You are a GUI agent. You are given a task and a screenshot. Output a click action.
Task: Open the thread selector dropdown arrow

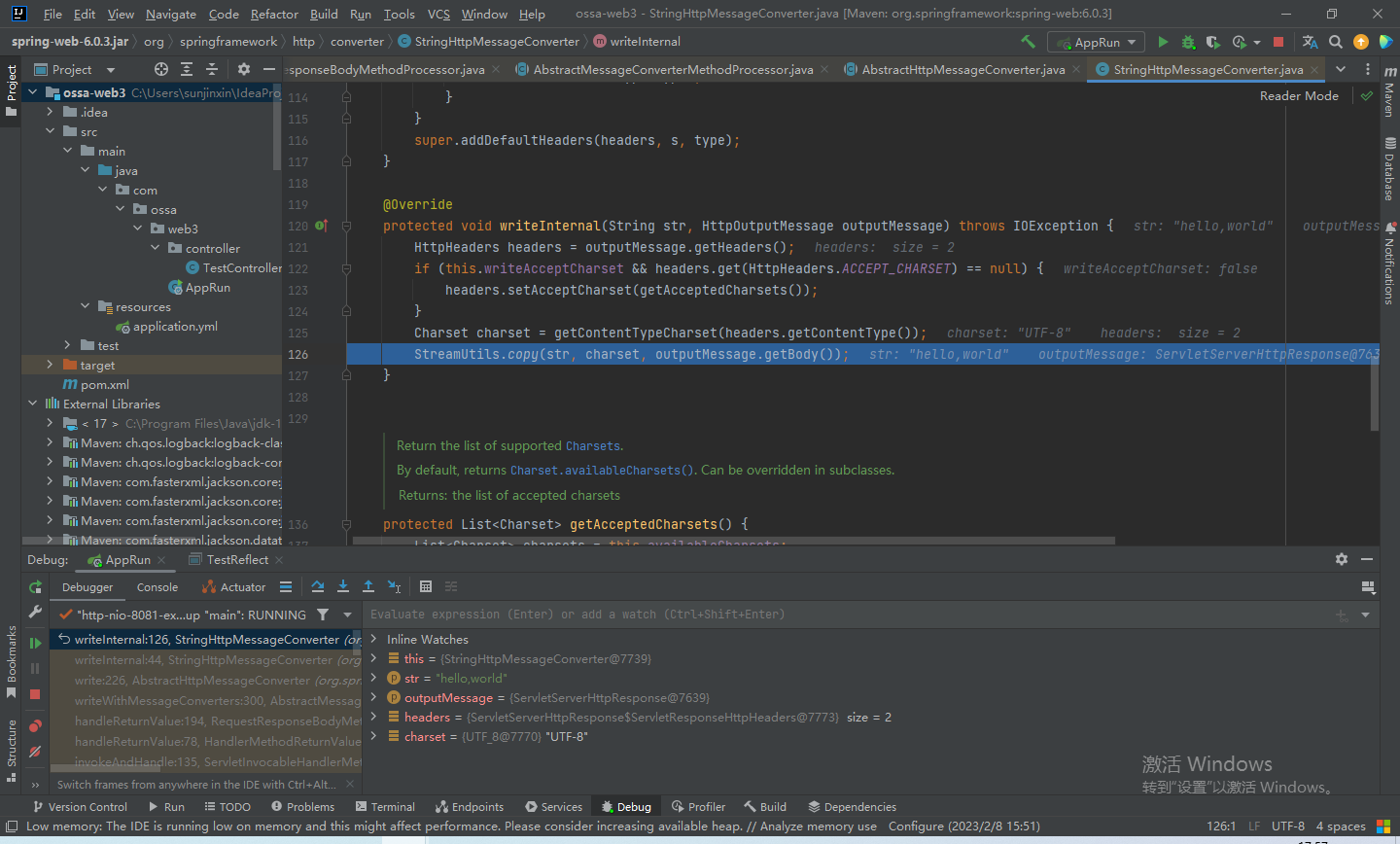[x=347, y=615]
